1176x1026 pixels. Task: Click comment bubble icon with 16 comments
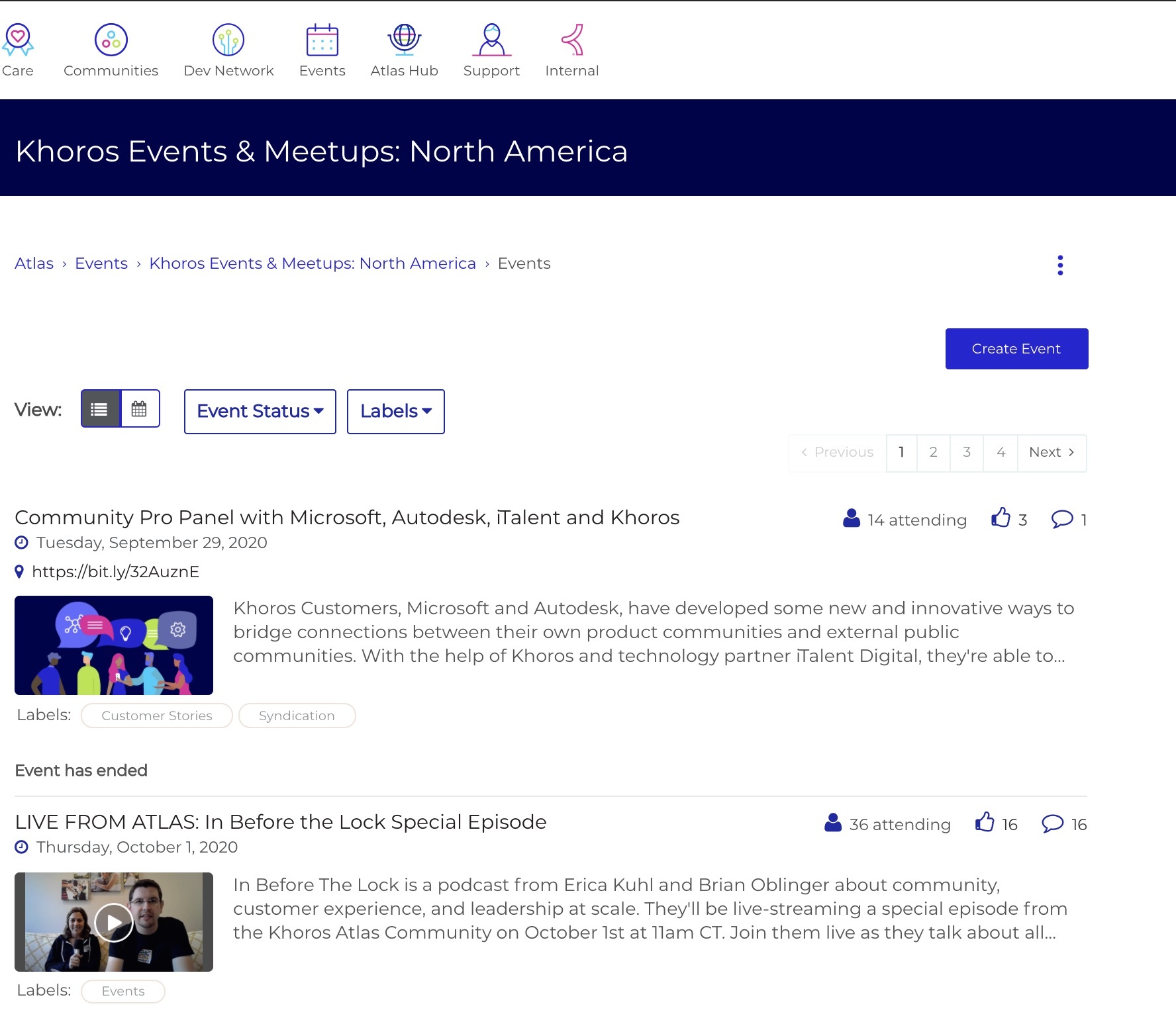[x=1053, y=823]
